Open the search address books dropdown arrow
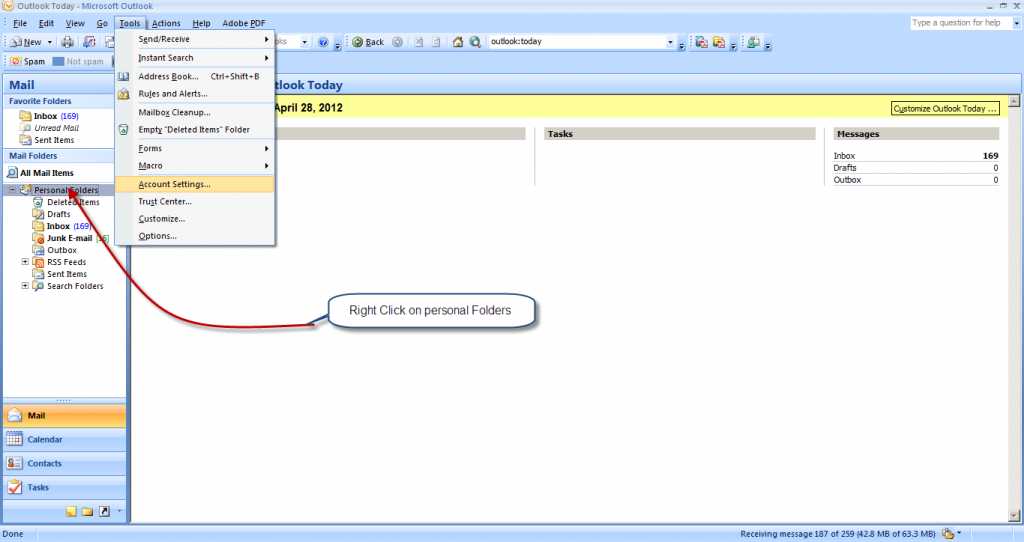1024x542 pixels. [305, 42]
